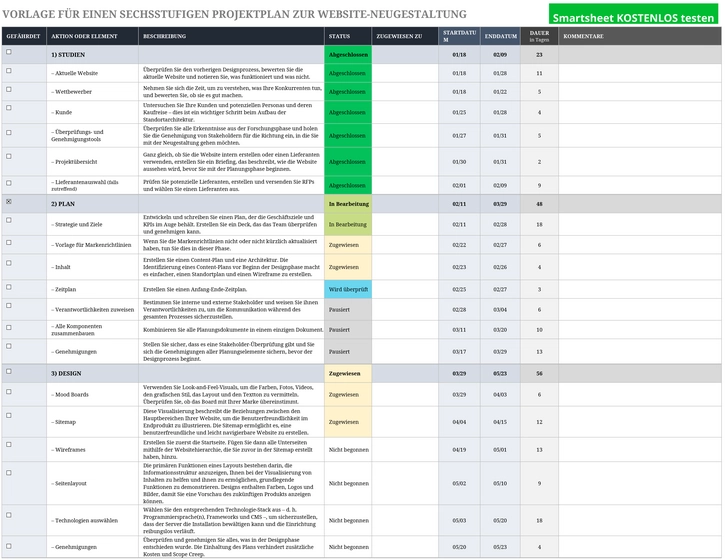The height and width of the screenshot is (560, 725).
Task: Click the In Bearbeitung status of 2) PLAN
Action: (x=348, y=204)
